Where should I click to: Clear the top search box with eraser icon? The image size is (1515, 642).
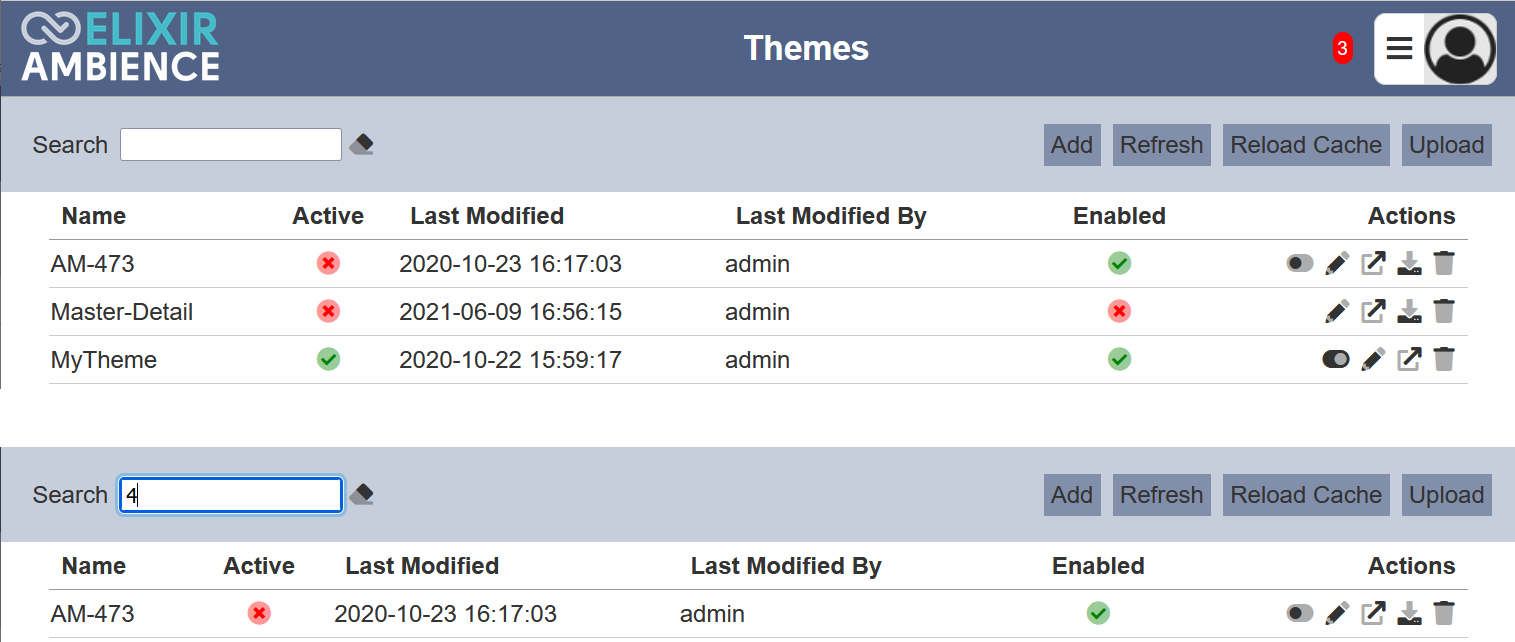click(362, 145)
